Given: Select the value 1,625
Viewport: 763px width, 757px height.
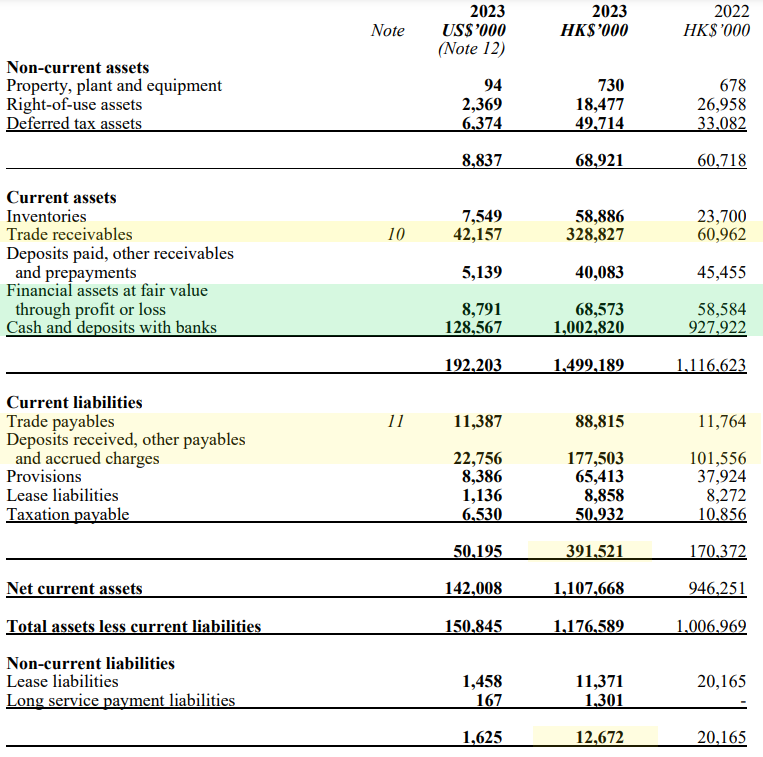Looking at the screenshot, I should 482,738.
